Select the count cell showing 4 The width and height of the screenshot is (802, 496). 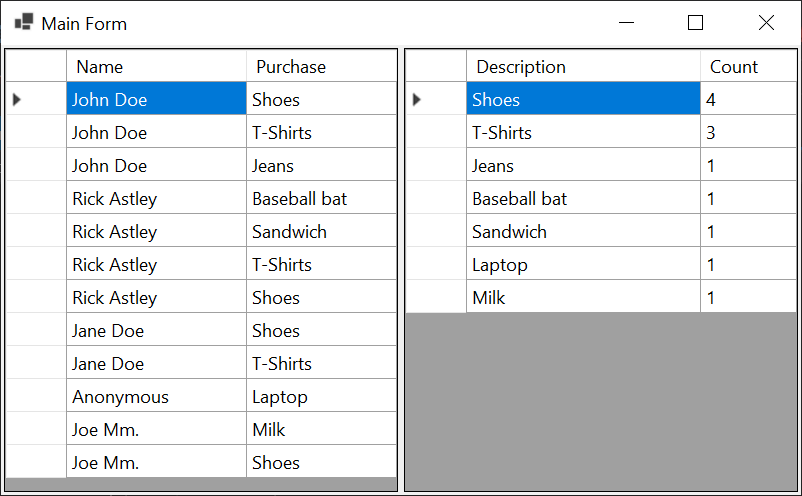[748, 99]
